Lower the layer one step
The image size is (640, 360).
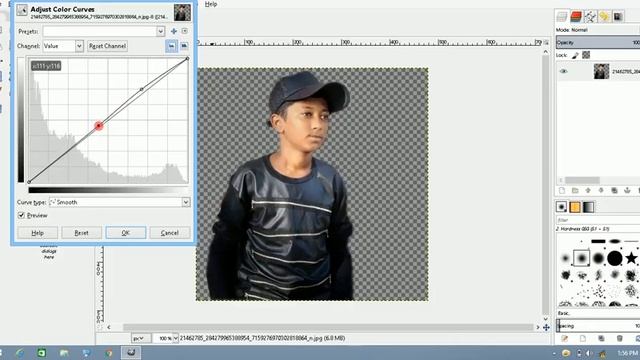point(601,191)
